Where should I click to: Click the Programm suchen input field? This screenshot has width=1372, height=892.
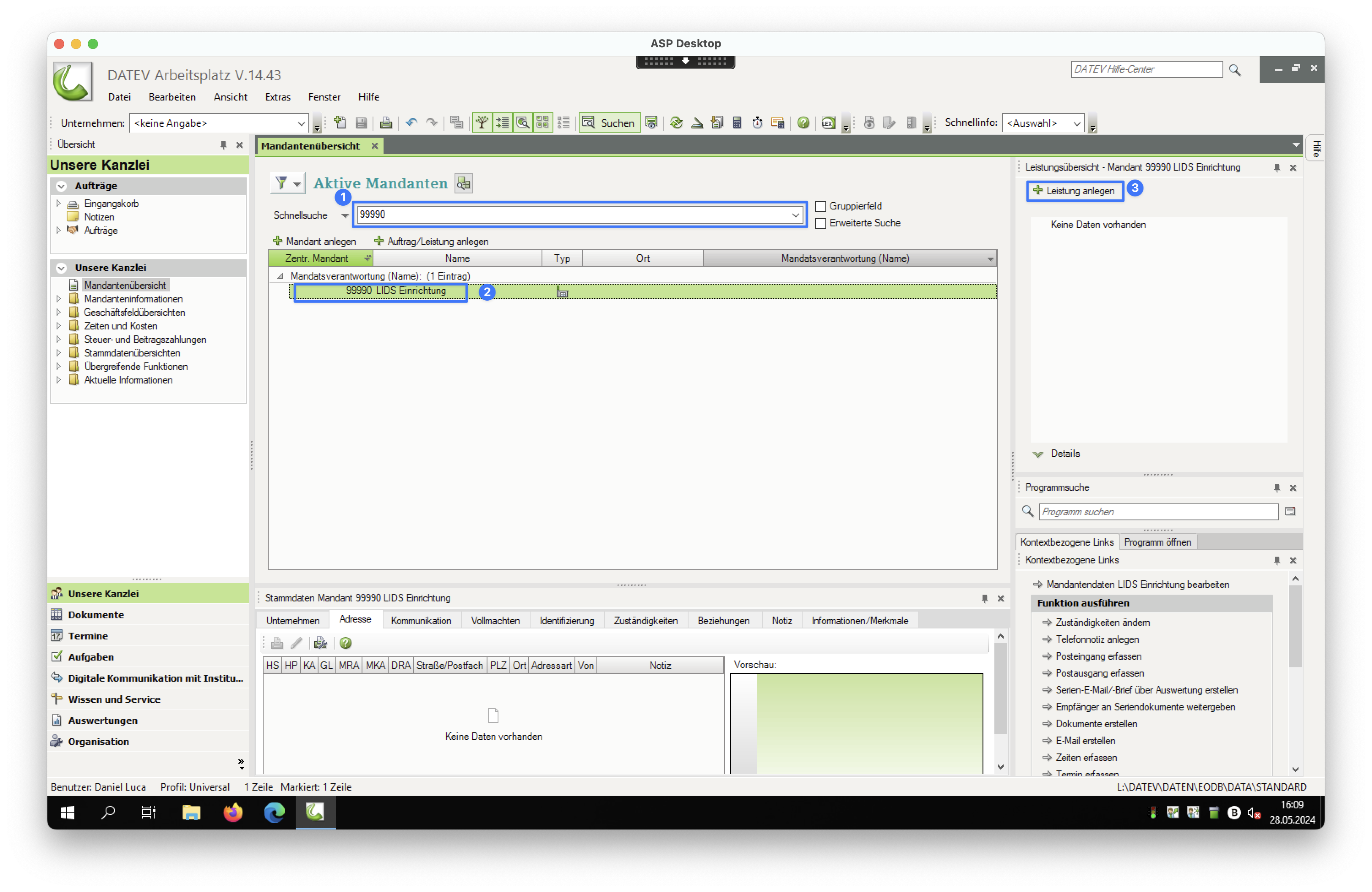coord(1157,512)
